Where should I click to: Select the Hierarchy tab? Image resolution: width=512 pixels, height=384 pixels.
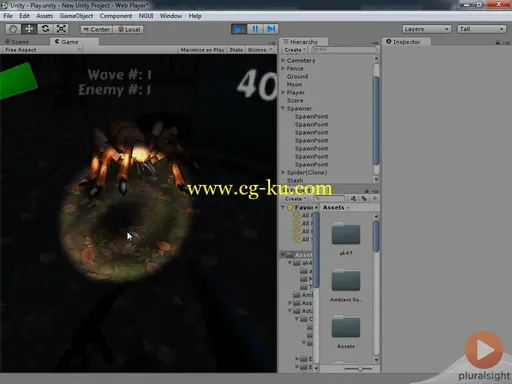coord(304,42)
